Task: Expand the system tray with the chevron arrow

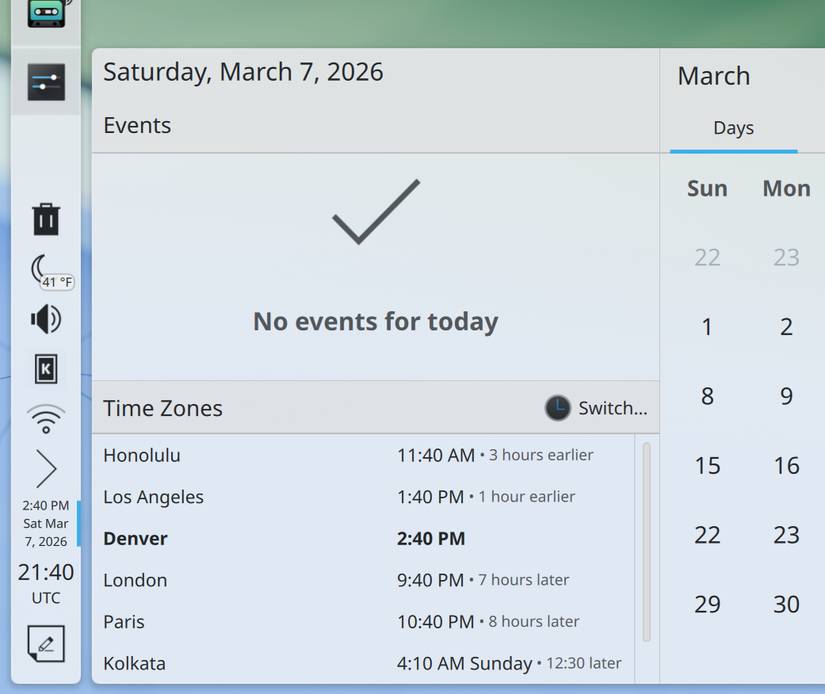Action: (46, 468)
